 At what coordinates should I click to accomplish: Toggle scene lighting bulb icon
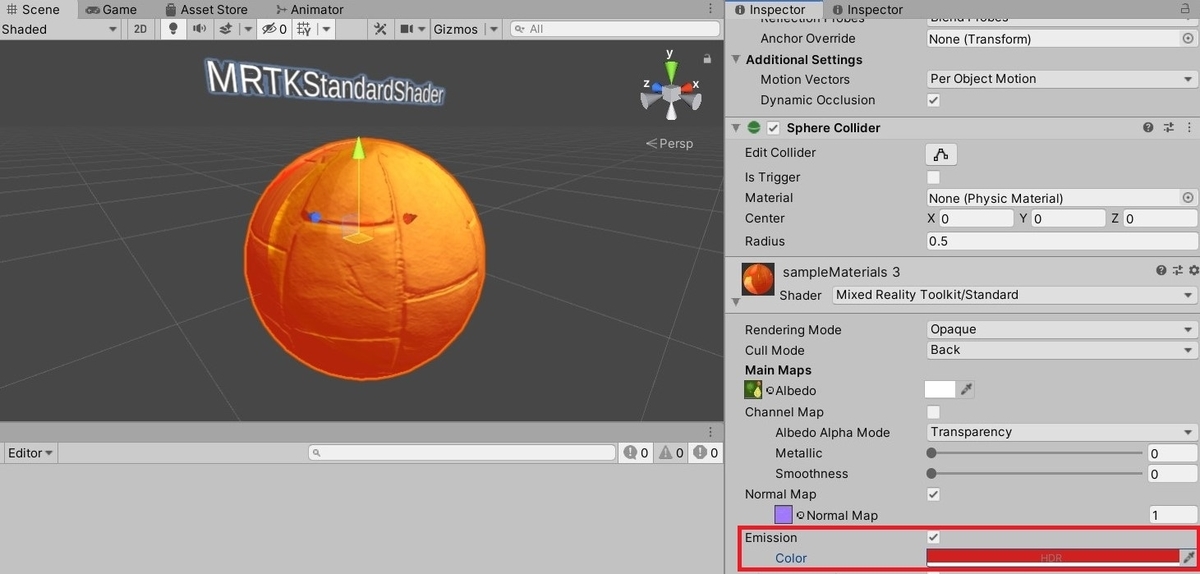click(174, 29)
